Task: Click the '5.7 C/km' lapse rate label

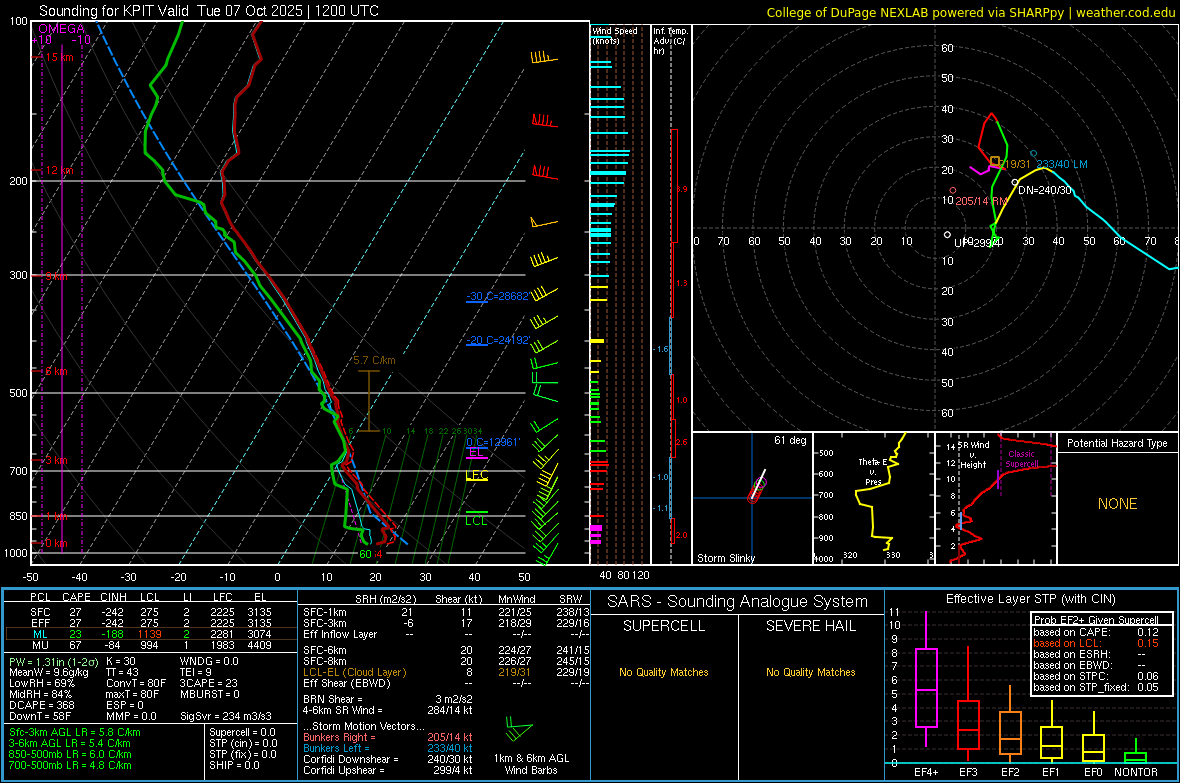Action: (374, 361)
